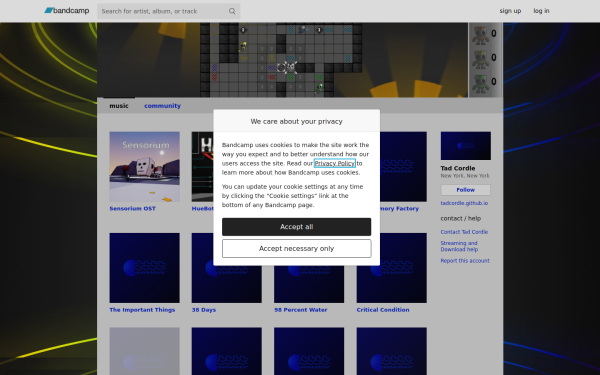
Task: Open the log in link
Action: pyautogui.click(x=541, y=11)
